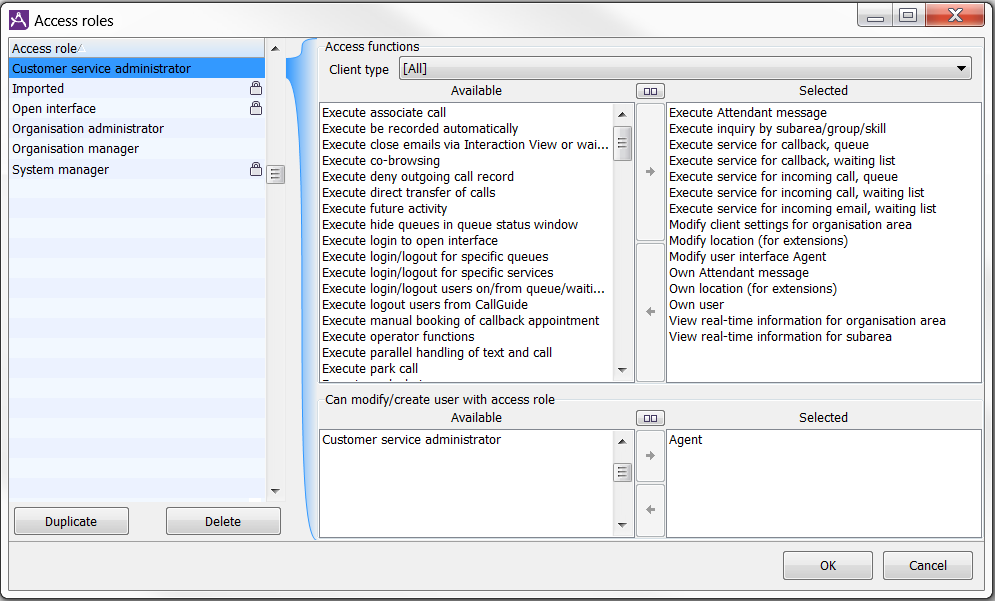Viewport: 995px width, 601px height.
Task: Click left arrow to remove Agent role
Action: click(x=650, y=510)
